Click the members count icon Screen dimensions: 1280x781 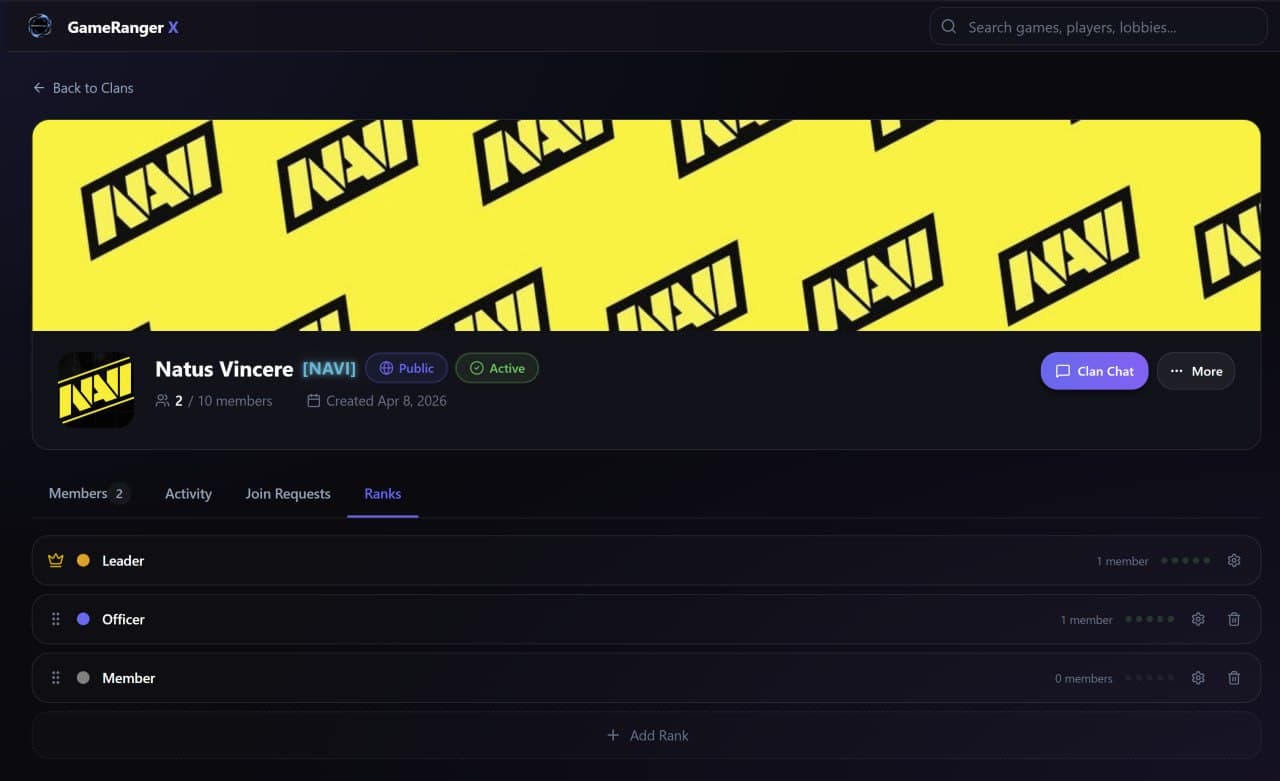[163, 401]
